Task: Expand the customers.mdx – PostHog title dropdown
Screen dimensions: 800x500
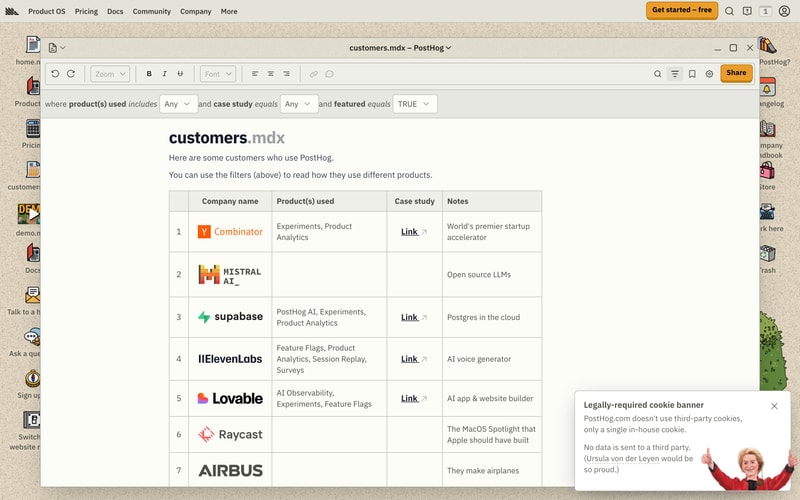Action: point(400,47)
